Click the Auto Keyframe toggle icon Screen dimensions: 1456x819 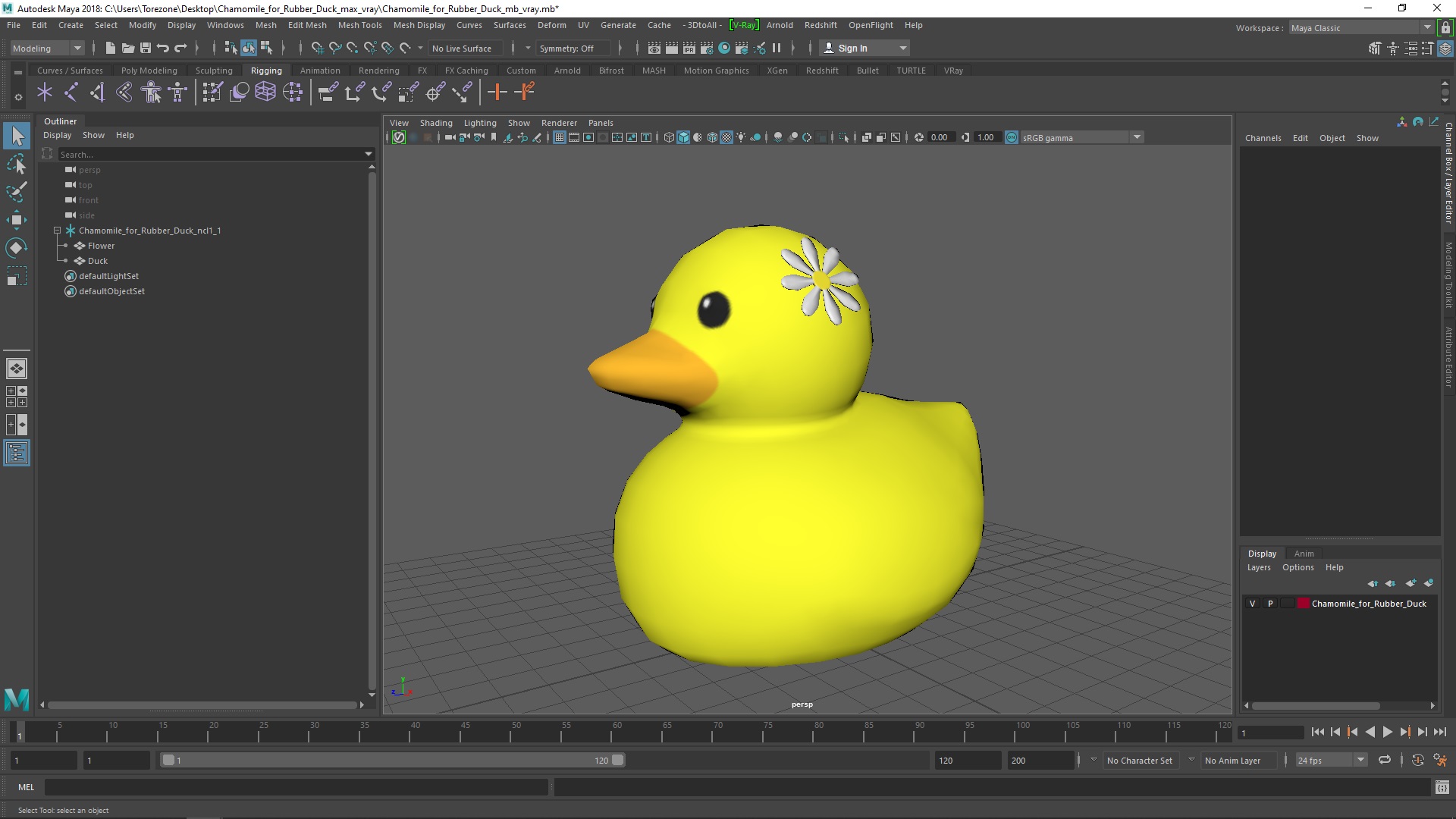pyautogui.click(x=1417, y=760)
